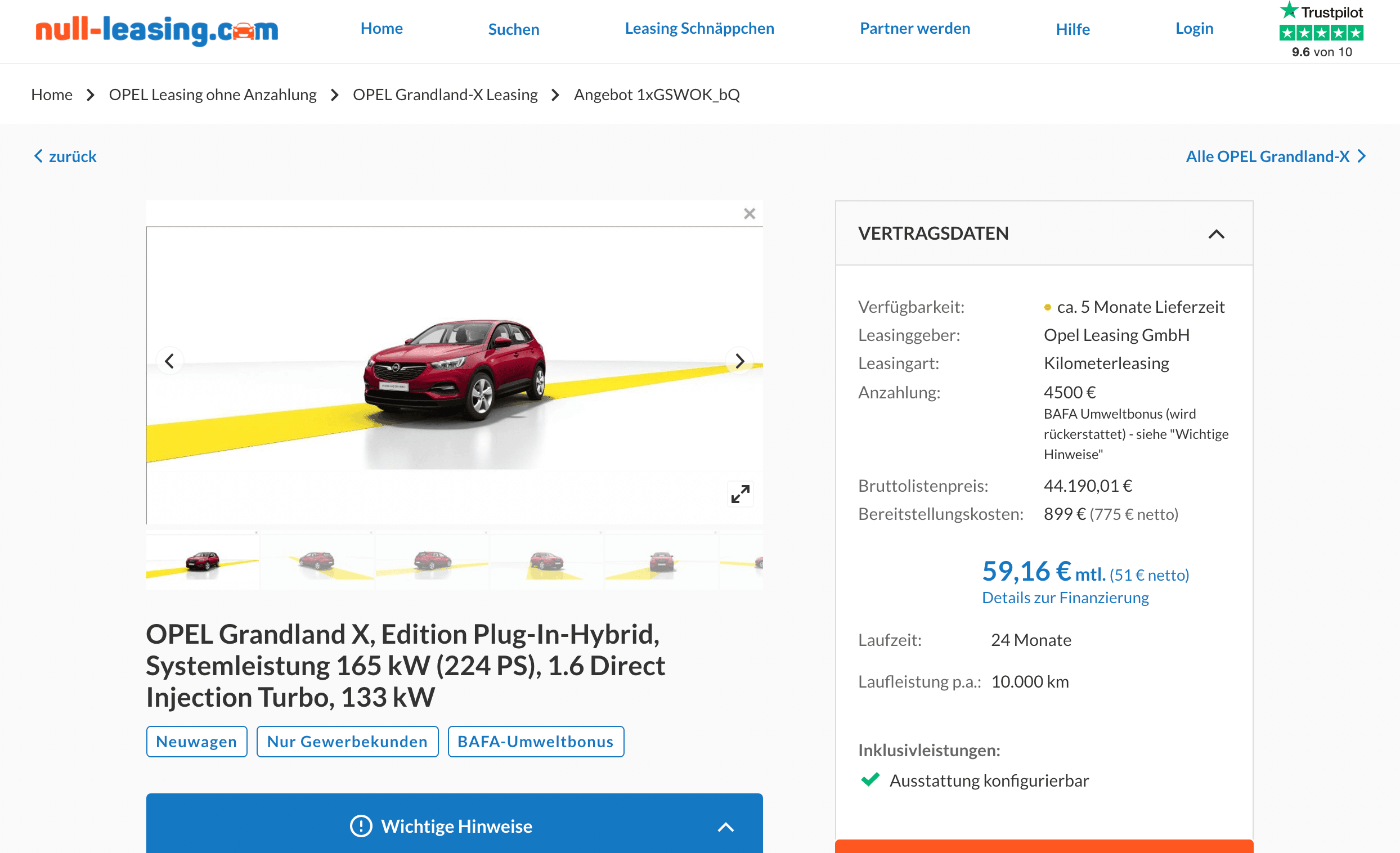Click the Opel Leasing GmbH value
1400x853 pixels.
[x=1116, y=335]
